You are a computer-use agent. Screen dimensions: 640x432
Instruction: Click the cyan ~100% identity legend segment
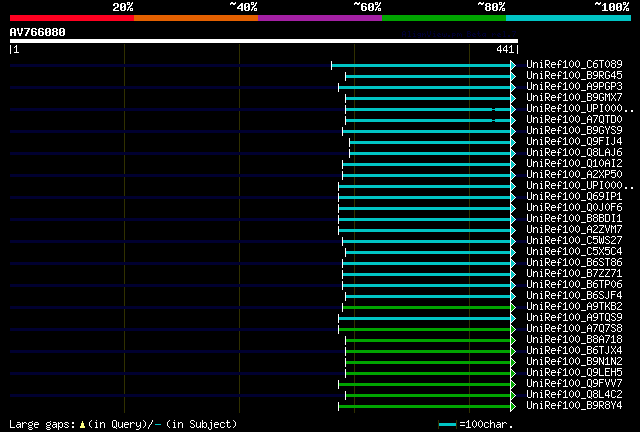click(x=569, y=18)
